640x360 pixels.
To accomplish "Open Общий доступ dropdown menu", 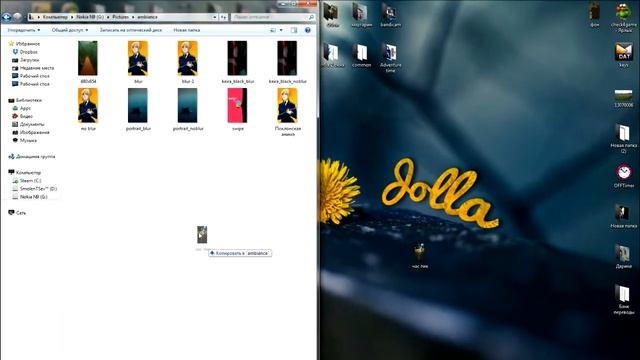I will tap(70, 30).
